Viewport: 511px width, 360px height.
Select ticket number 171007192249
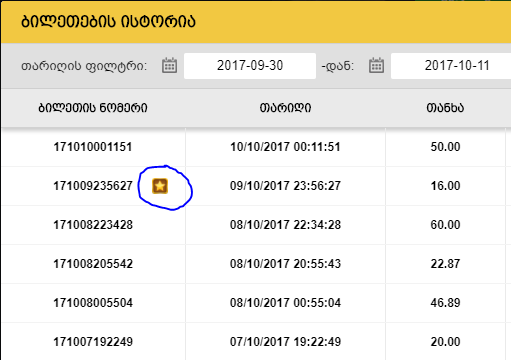point(93,342)
